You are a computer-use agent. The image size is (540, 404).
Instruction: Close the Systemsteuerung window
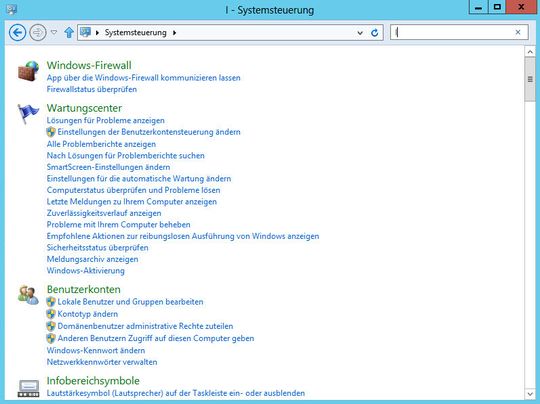(521, 7)
